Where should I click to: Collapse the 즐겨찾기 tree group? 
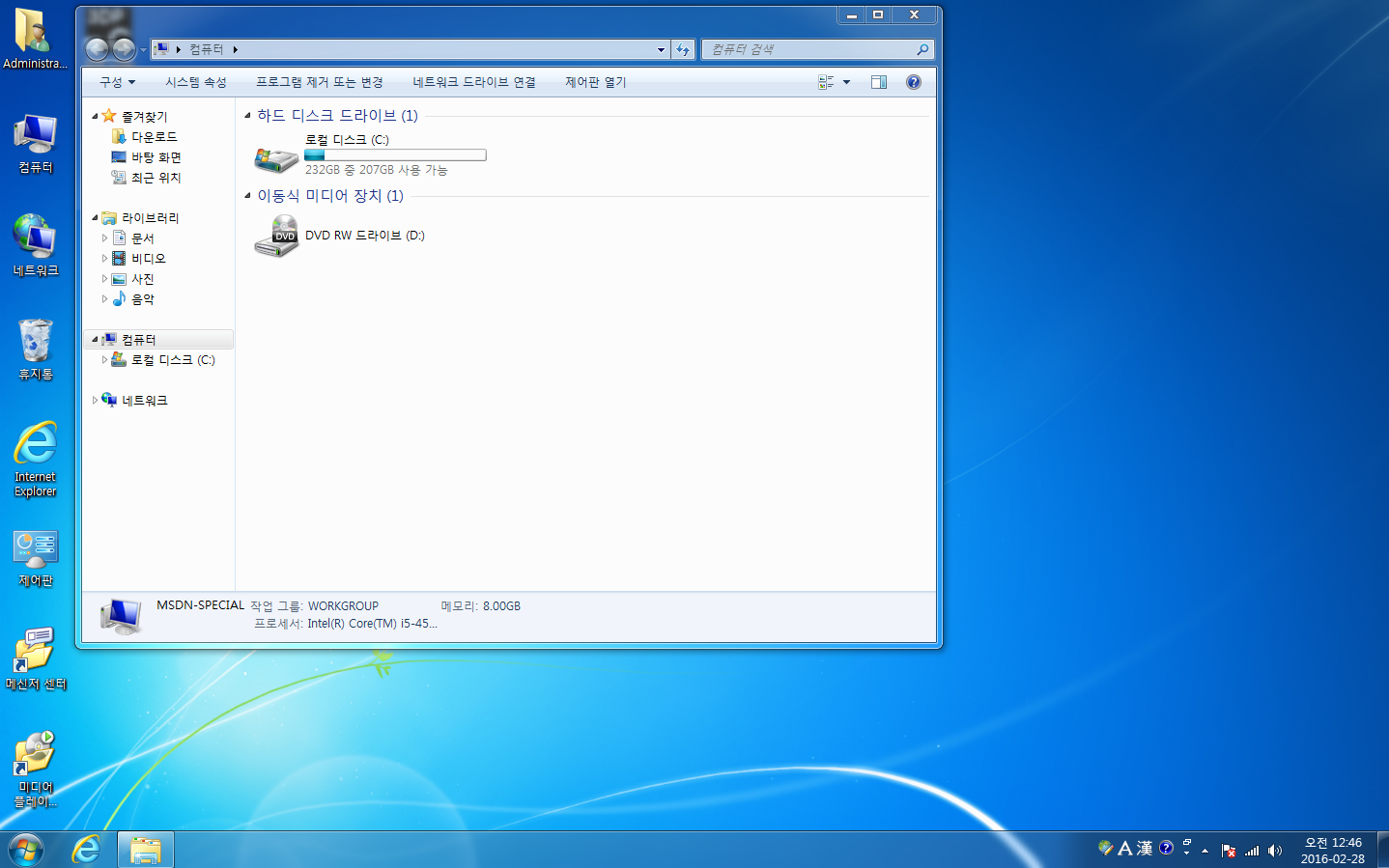[x=95, y=116]
